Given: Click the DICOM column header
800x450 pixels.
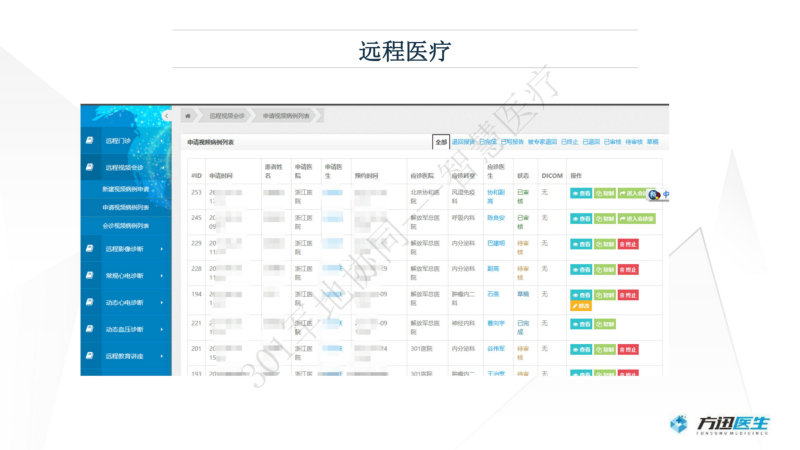Looking at the screenshot, I should [552, 176].
